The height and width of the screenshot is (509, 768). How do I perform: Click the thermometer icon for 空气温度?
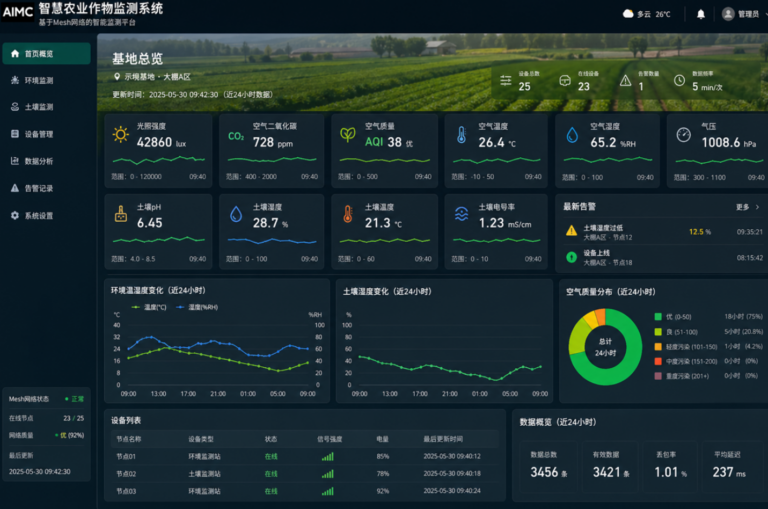tap(461, 135)
